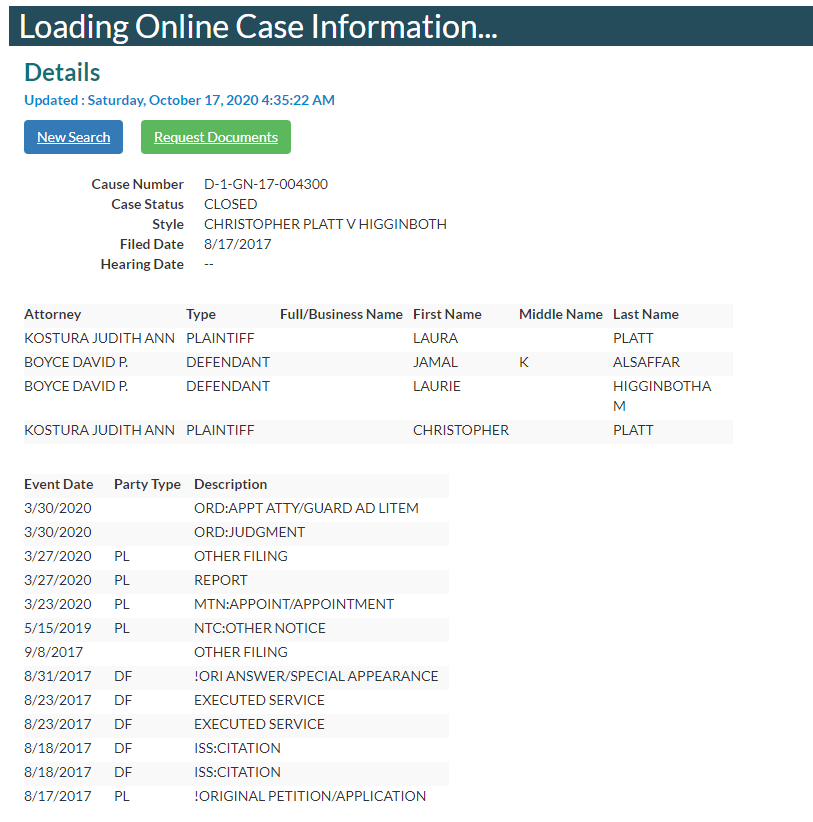Screen dimensions: 813x822
Task: Click DF party type in 8/31/2017 row
Action: point(123,676)
